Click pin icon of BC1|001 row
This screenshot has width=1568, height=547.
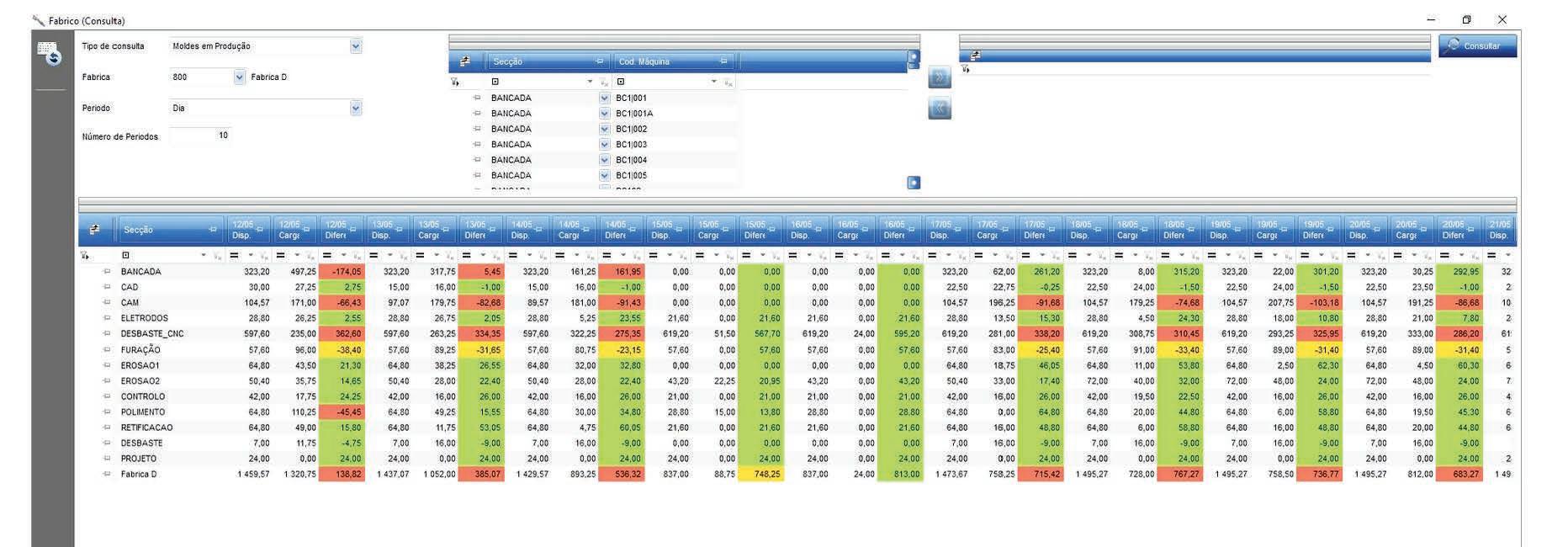click(x=477, y=98)
